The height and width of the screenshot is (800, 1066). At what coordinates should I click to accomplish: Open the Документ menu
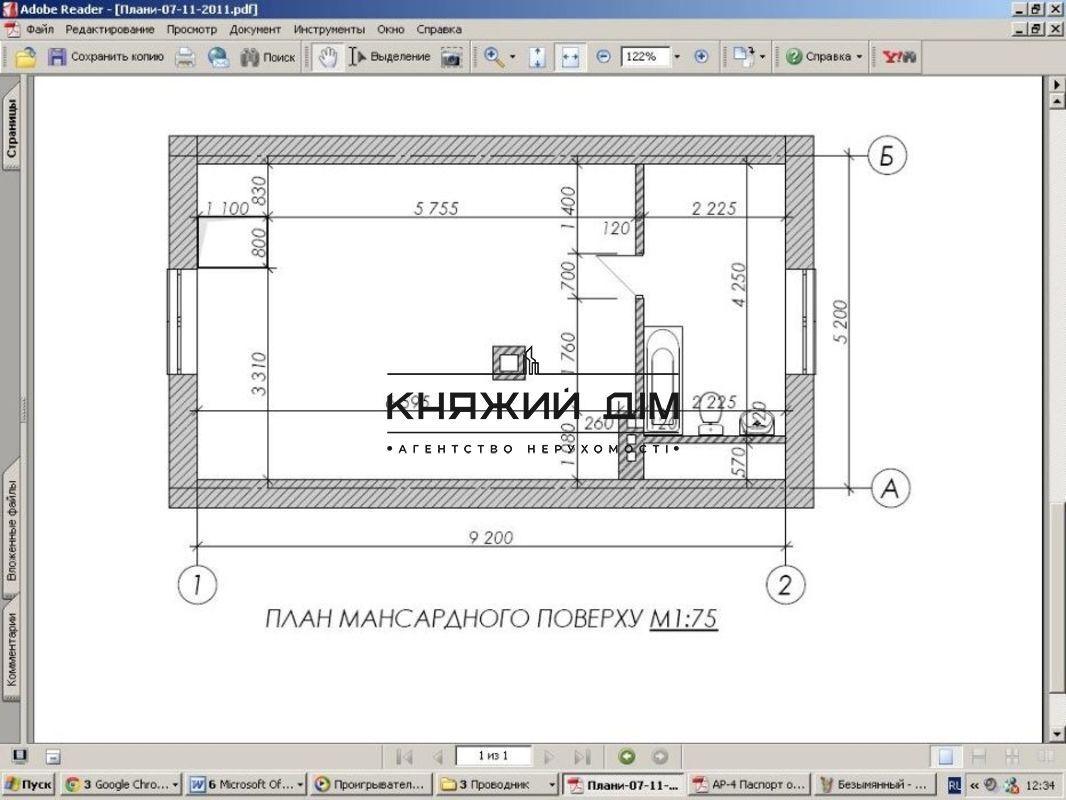[255, 30]
